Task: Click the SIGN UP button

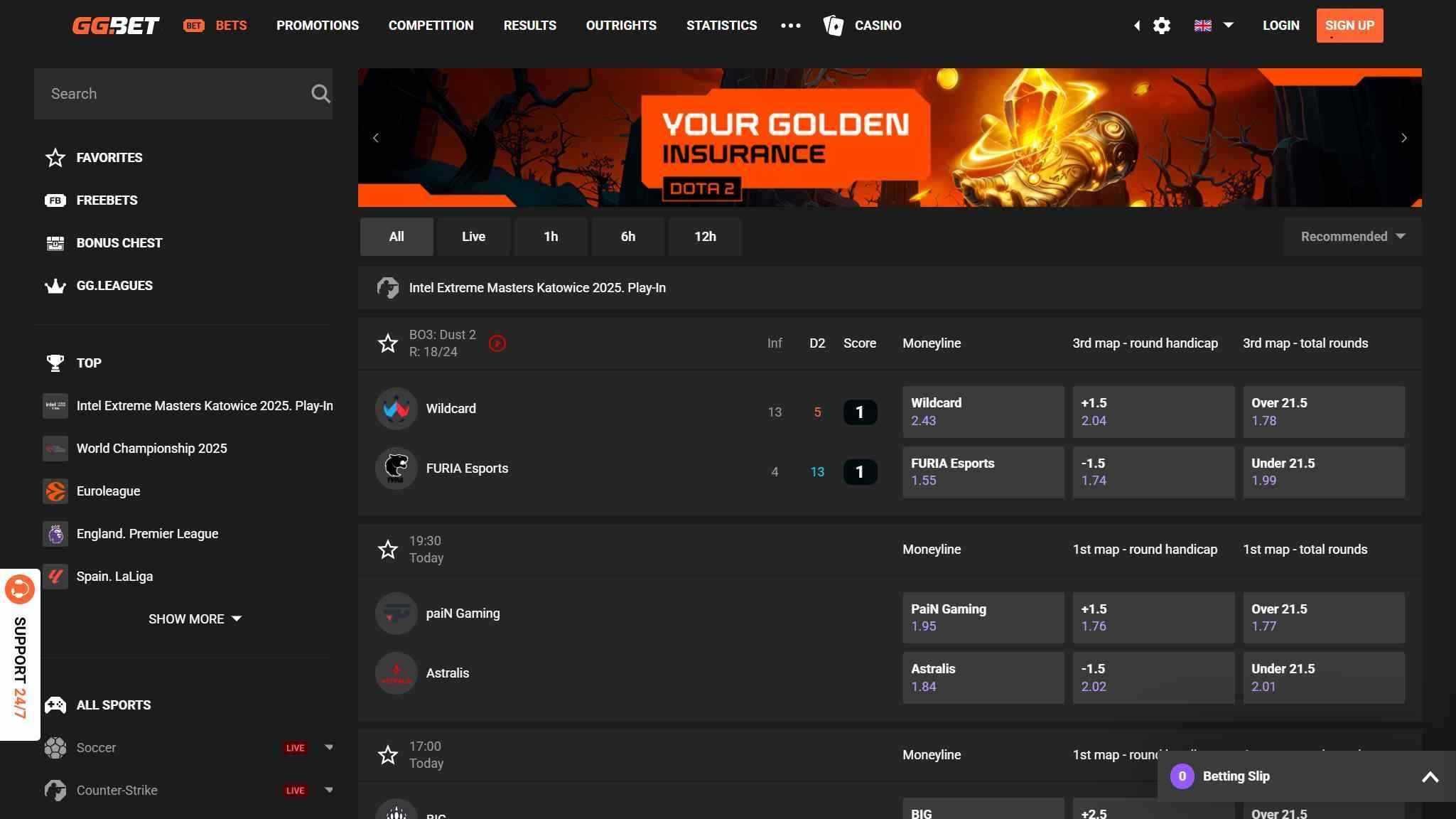Action: coord(1349,26)
